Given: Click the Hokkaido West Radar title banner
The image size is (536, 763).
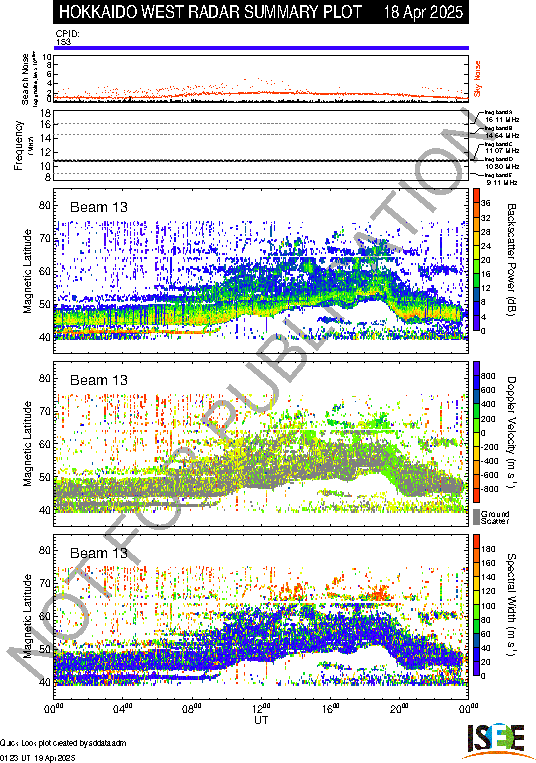Looking at the screenshot, I should pos(261,12).
